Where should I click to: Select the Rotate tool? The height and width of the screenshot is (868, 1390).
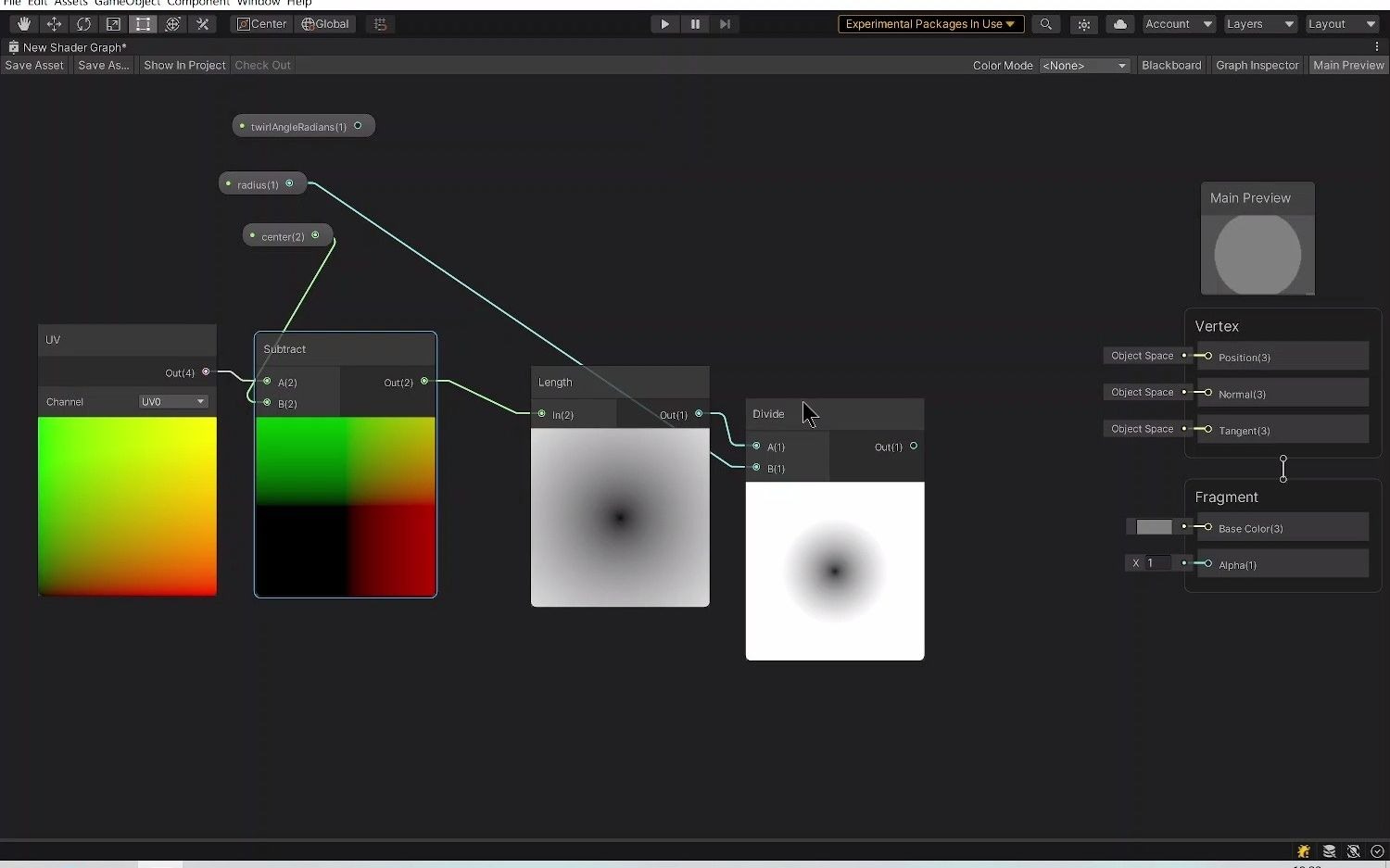point(83,24)
